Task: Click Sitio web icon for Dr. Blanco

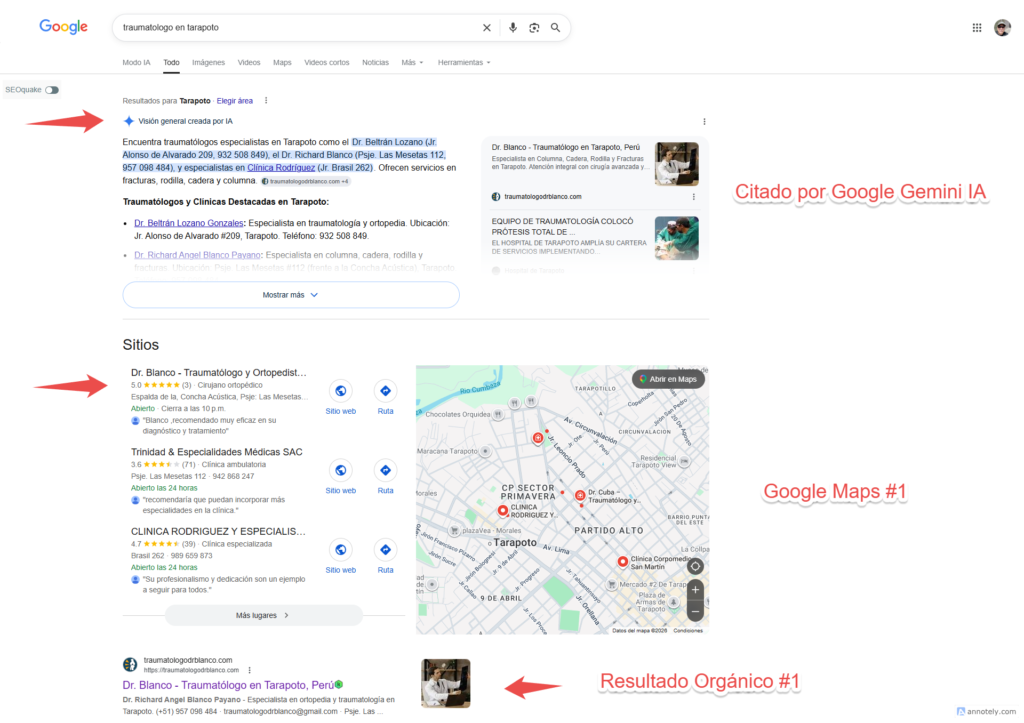Action: (x=341, y=391)
